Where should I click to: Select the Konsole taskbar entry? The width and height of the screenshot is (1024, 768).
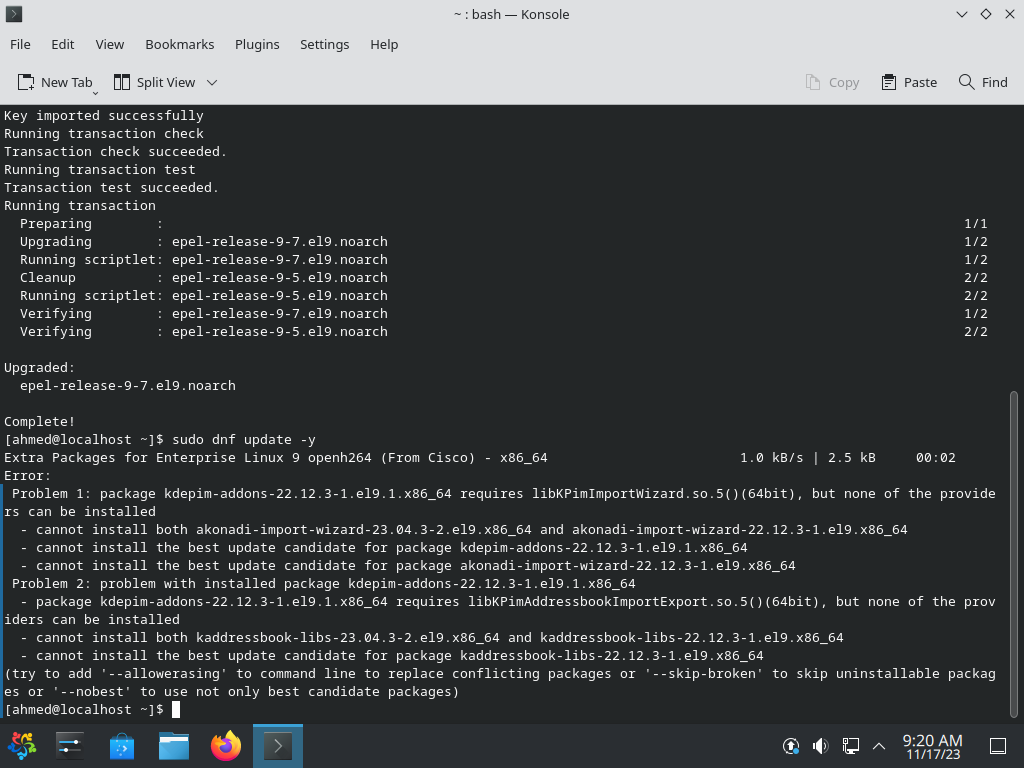(278, 746)
